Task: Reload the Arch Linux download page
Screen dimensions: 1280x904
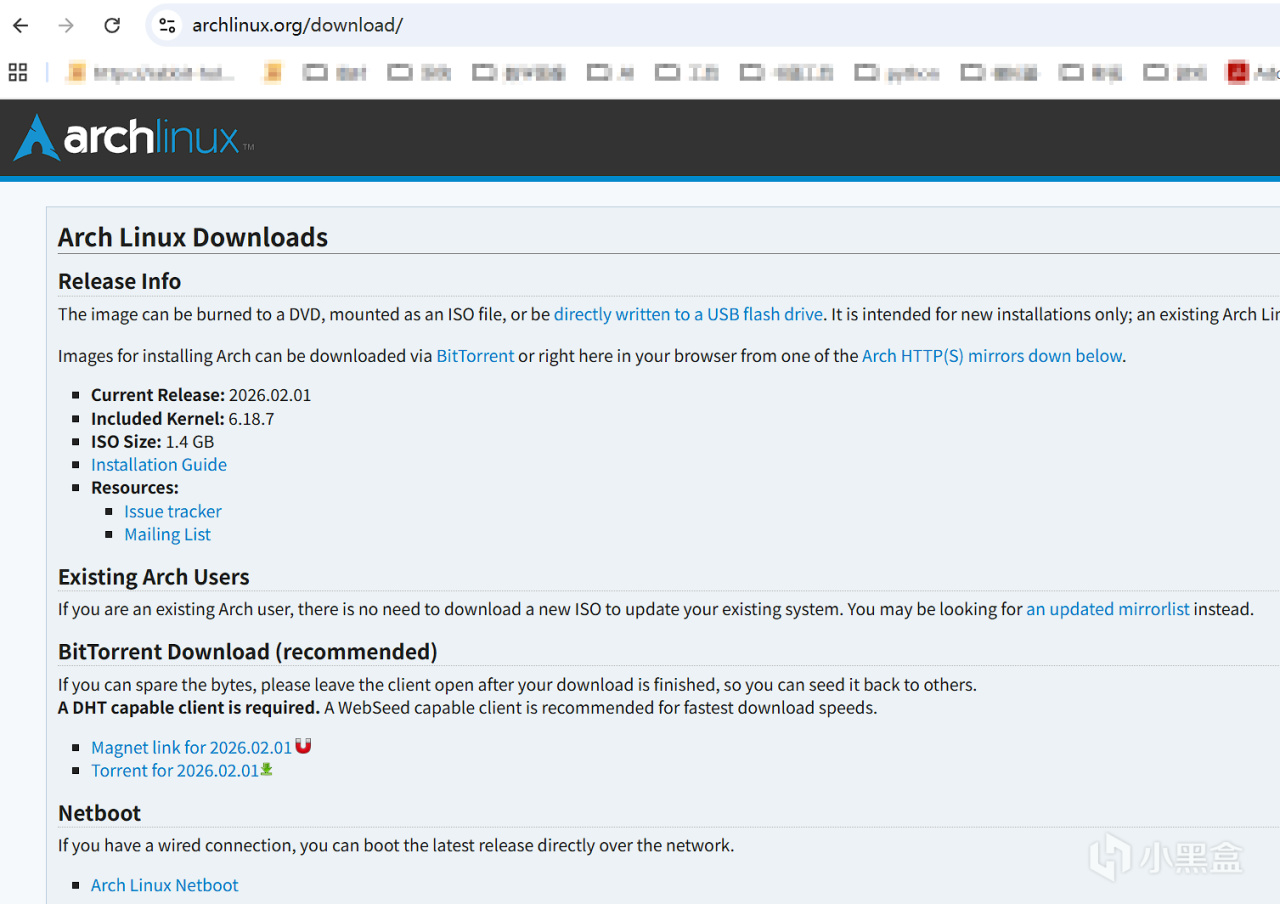Action: [x=112, y=26]
